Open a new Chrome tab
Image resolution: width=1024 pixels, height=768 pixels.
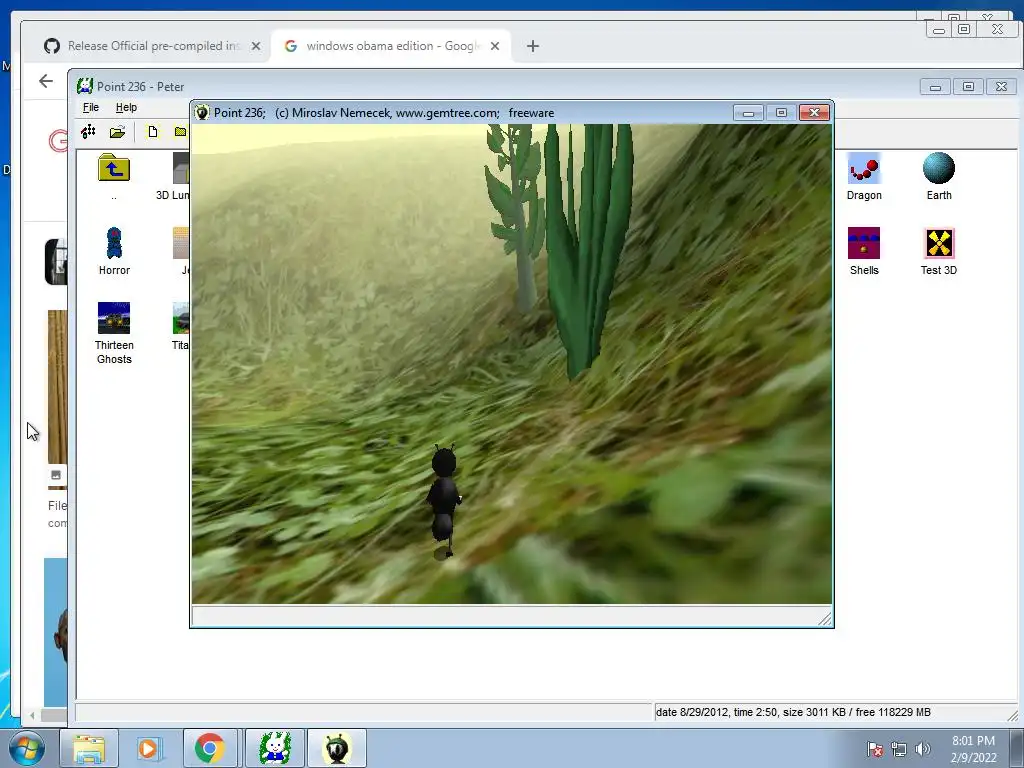pos(533,46)
